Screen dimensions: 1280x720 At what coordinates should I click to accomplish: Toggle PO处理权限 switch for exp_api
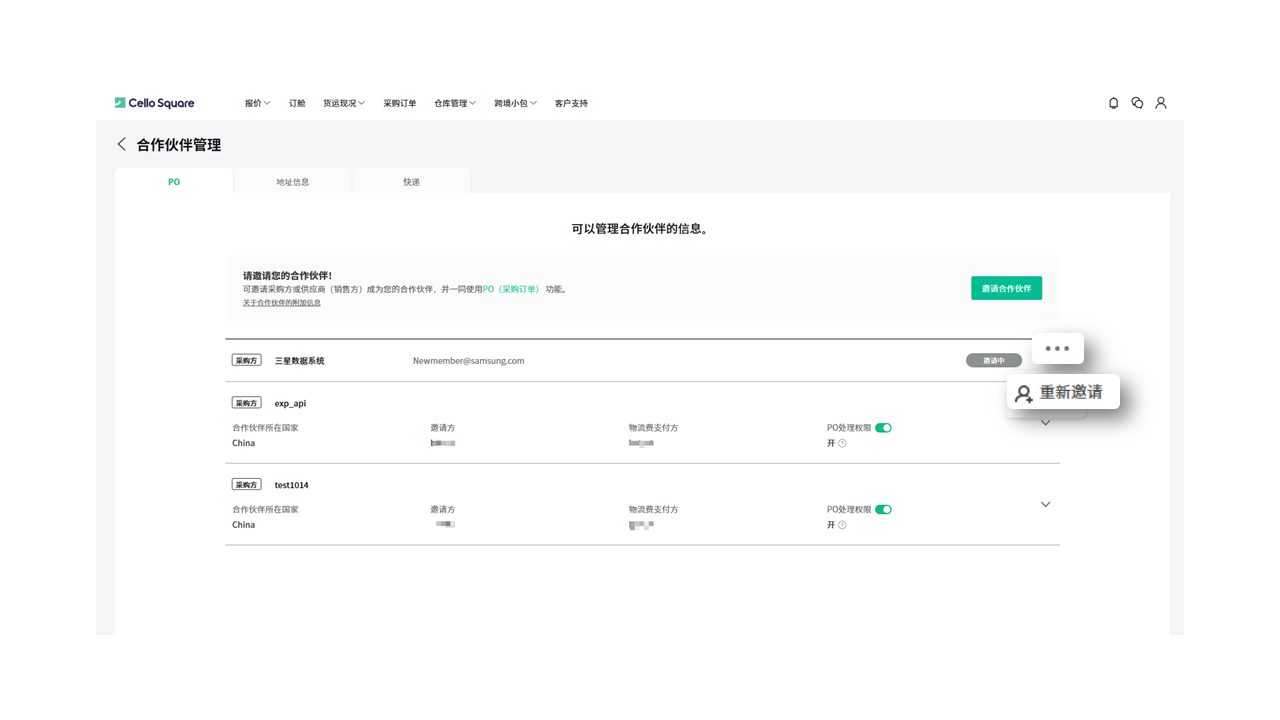883,428
